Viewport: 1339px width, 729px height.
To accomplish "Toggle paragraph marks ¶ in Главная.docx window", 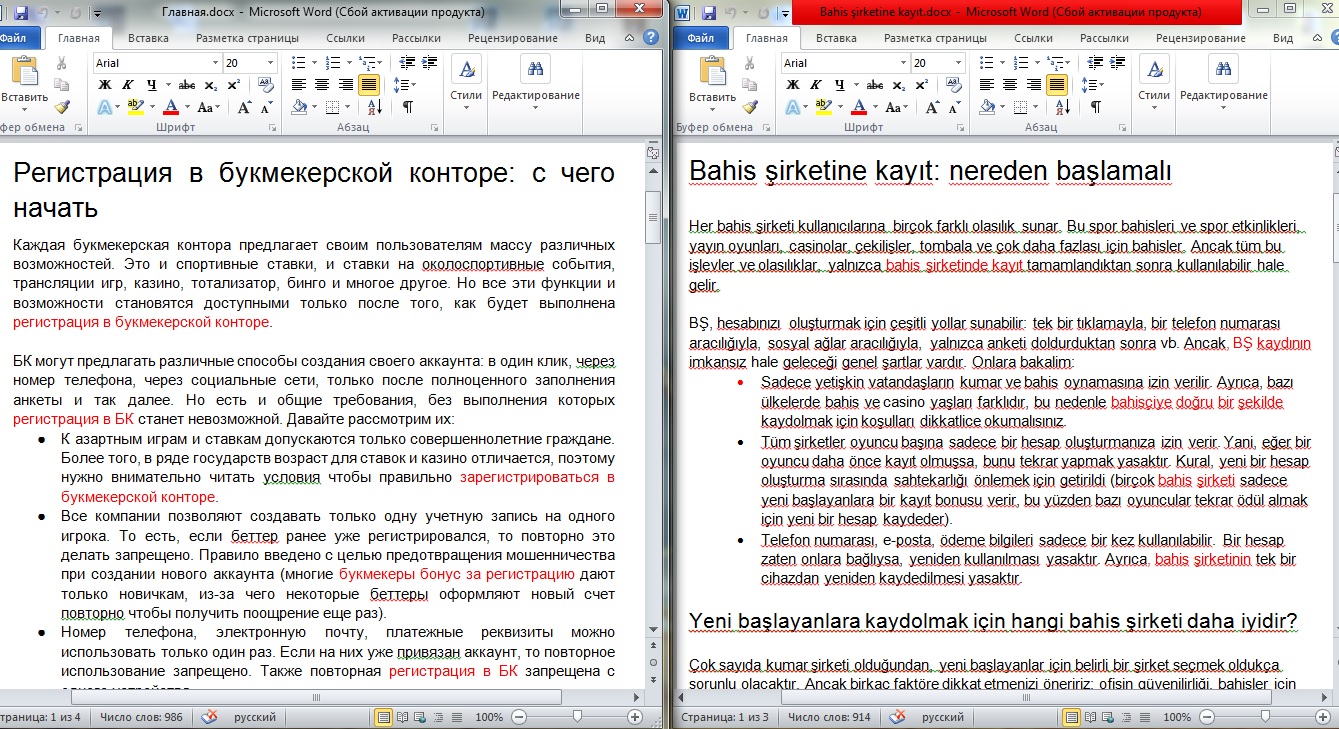I will click(408, 107).
